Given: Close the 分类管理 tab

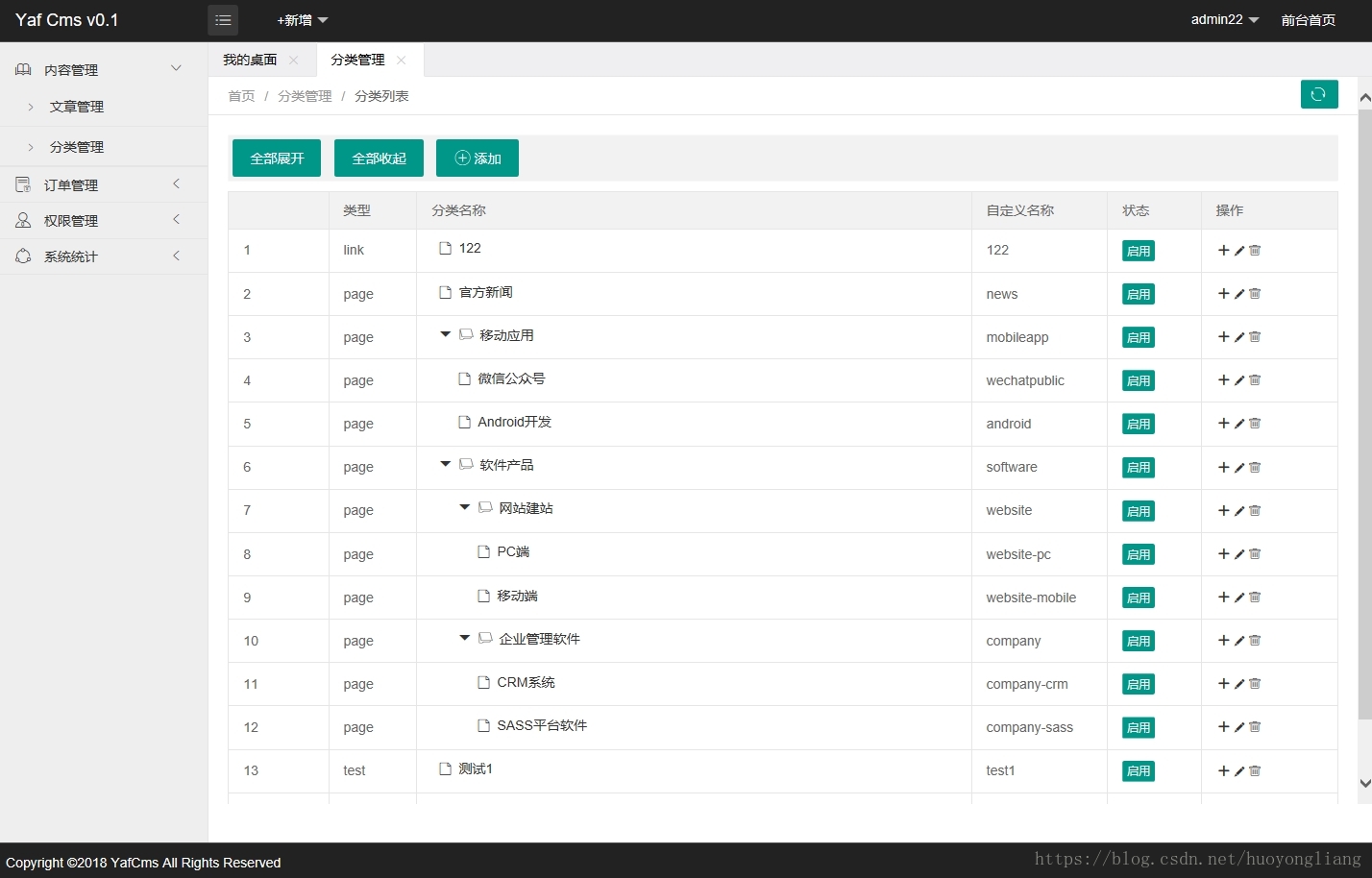Looking at the screenshot, I should pyautogui.click(x=402, y=60).
